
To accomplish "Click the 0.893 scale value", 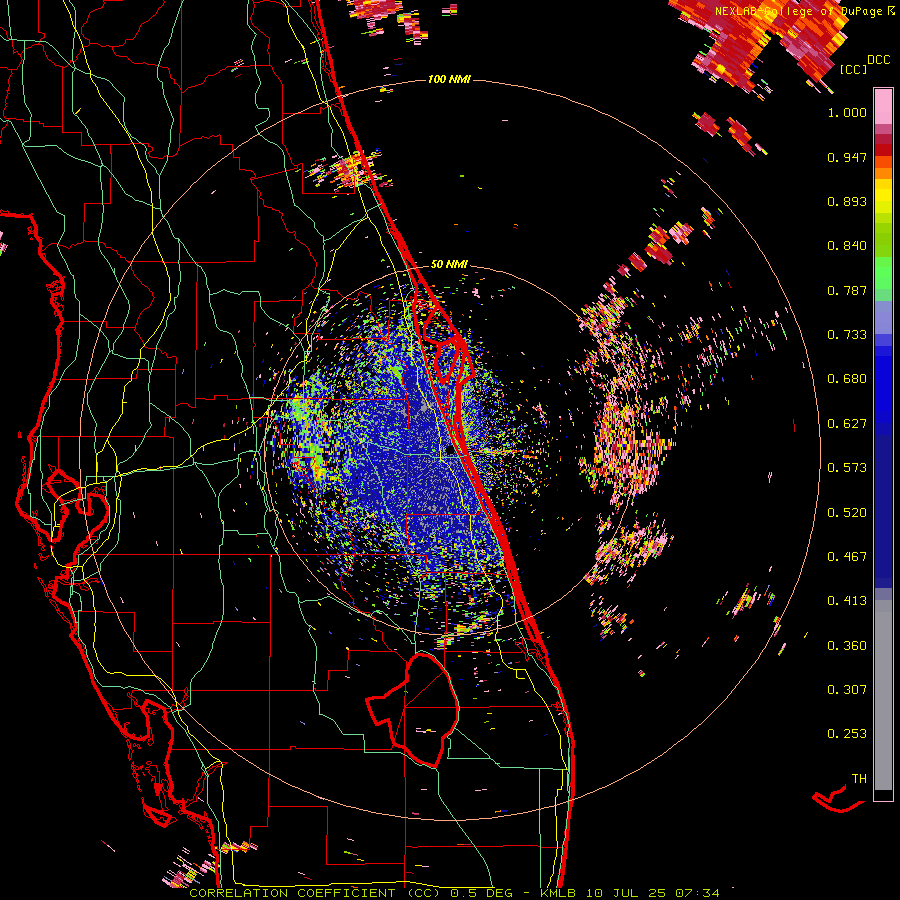I will (x=847, y=201).
